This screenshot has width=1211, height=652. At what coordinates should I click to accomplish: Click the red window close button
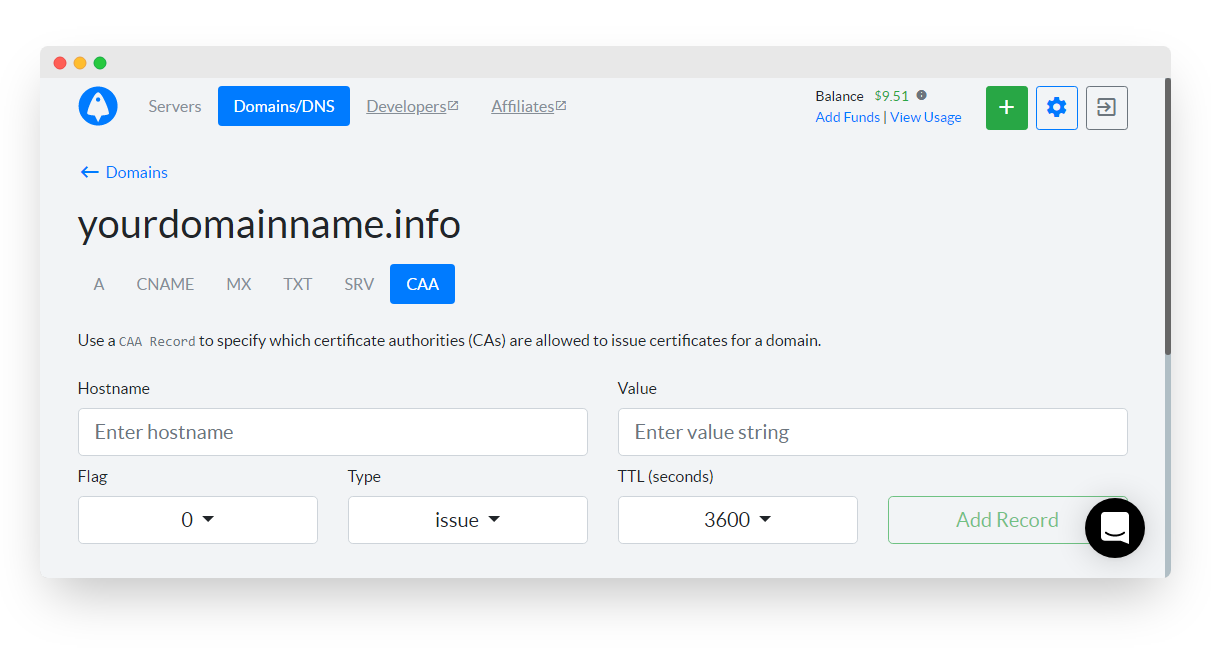(60, 63)
